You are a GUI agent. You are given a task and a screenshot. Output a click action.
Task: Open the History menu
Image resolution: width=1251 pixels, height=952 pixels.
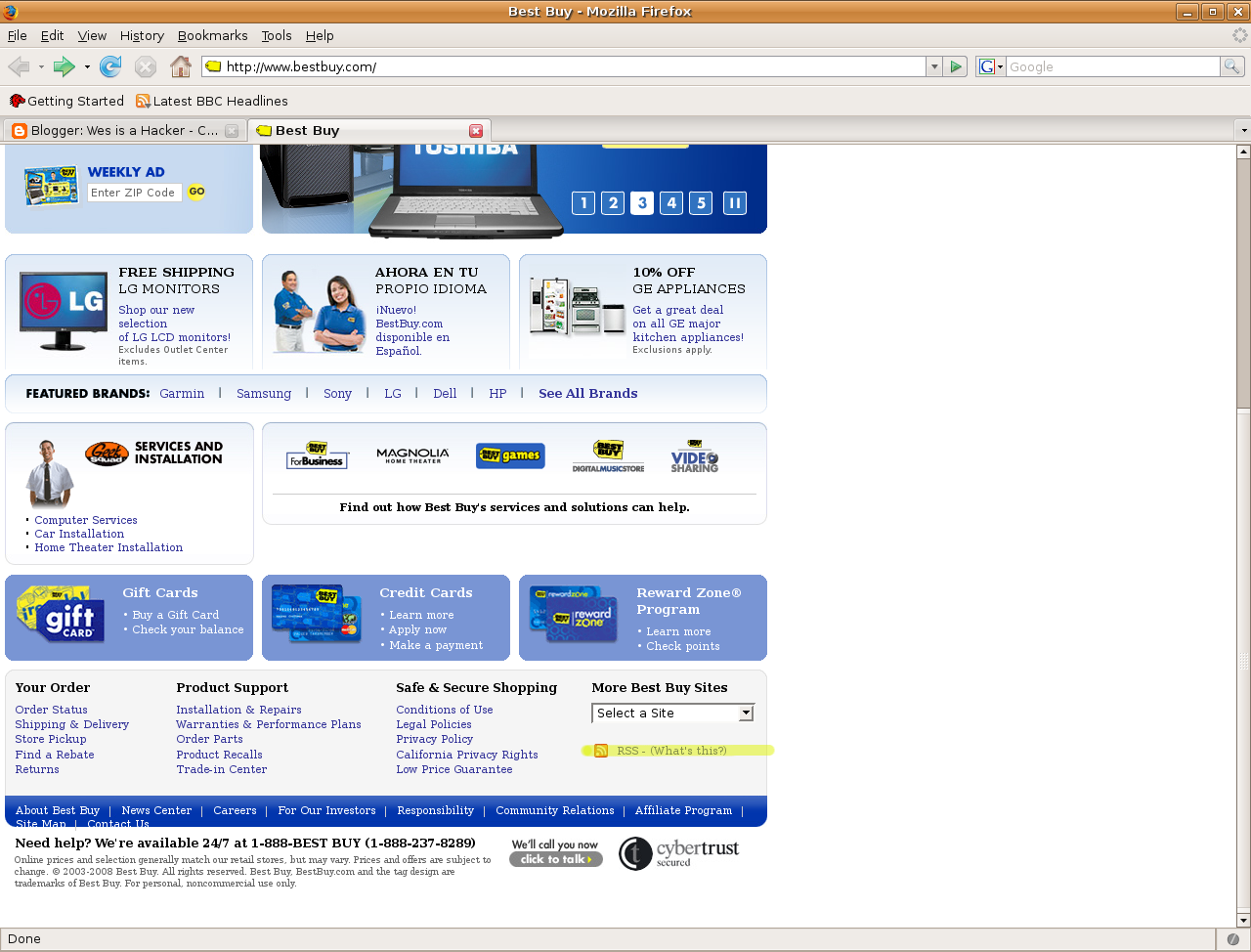(142, 35)
